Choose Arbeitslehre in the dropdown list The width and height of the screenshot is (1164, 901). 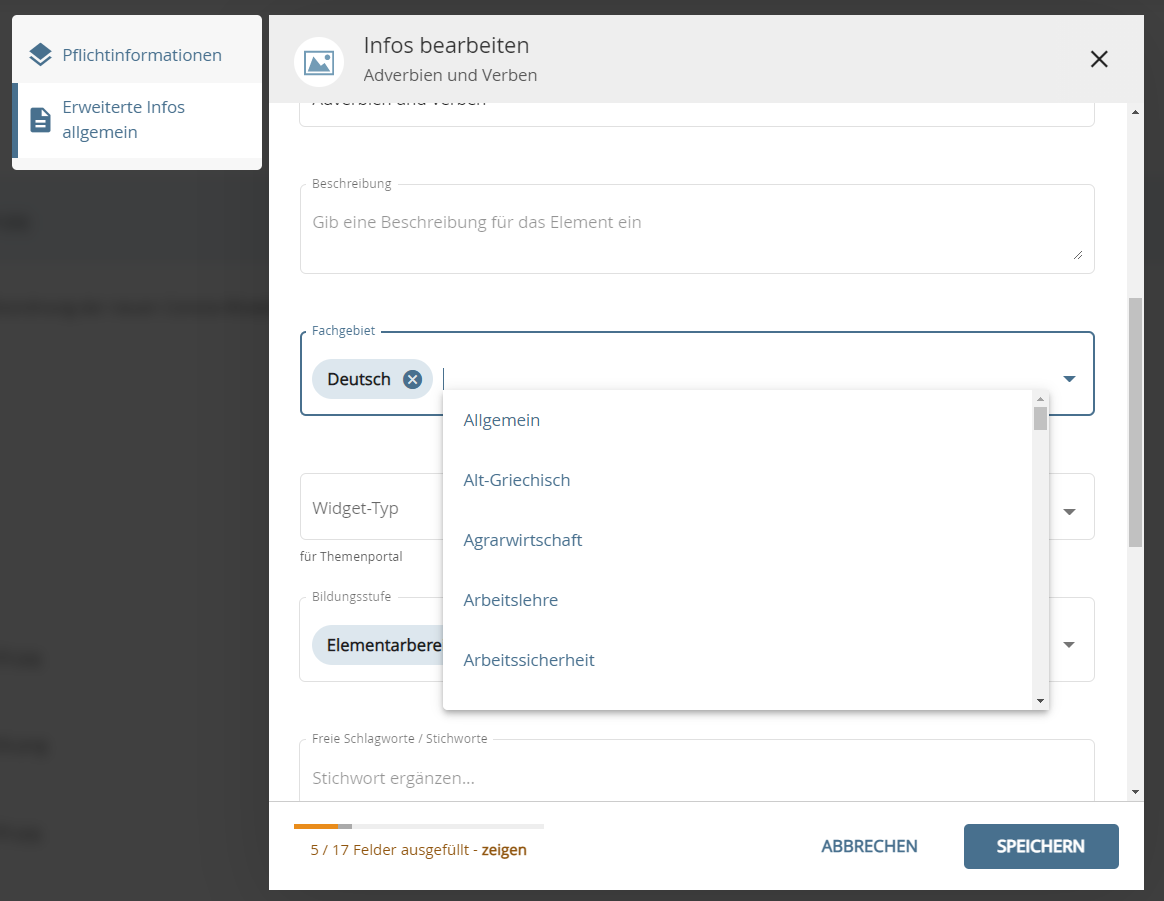(737, 600)
